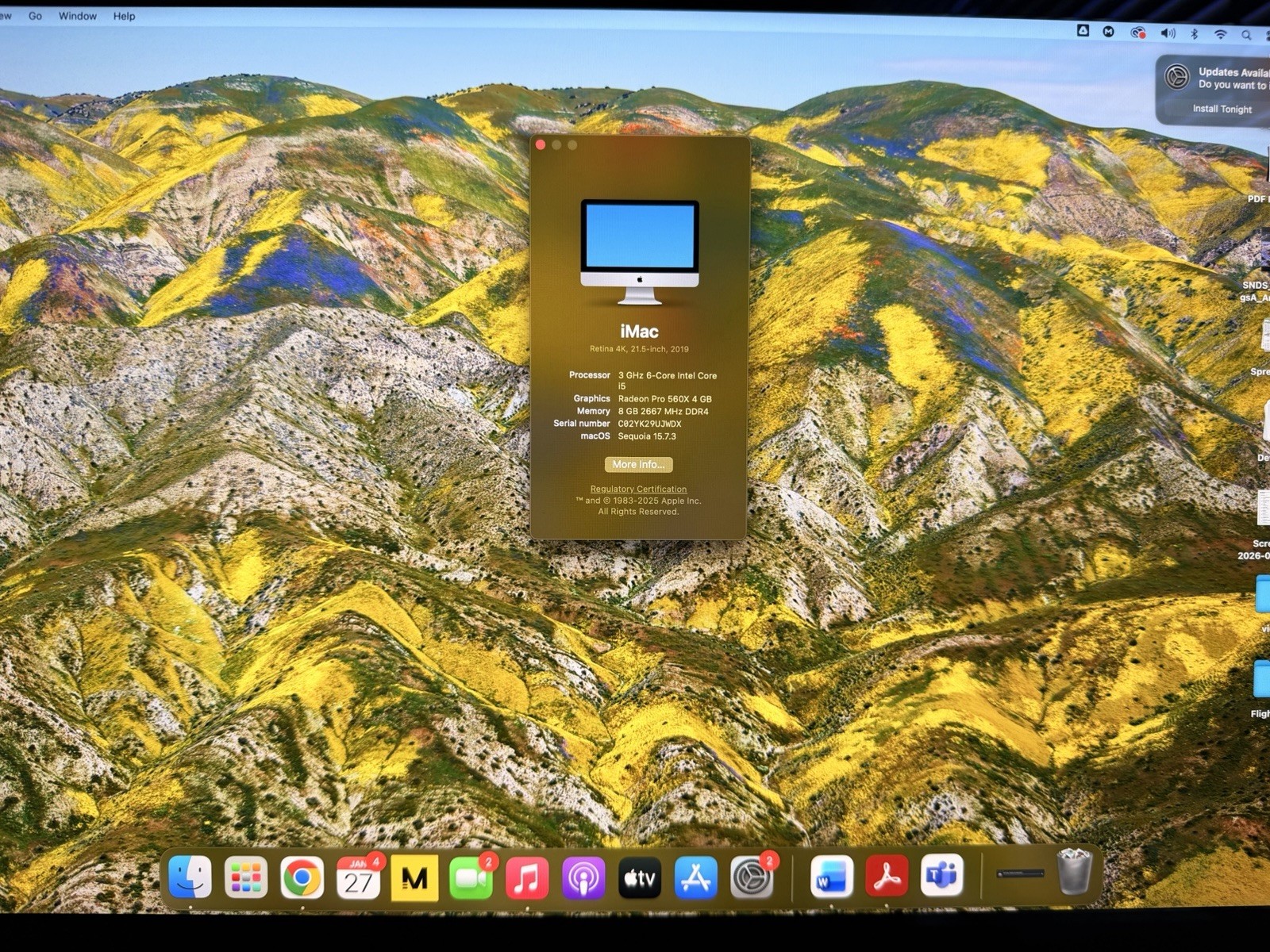Screen dimensions: 1270x952
Task: Open the Trash in the Dock
Action: 1076,872
